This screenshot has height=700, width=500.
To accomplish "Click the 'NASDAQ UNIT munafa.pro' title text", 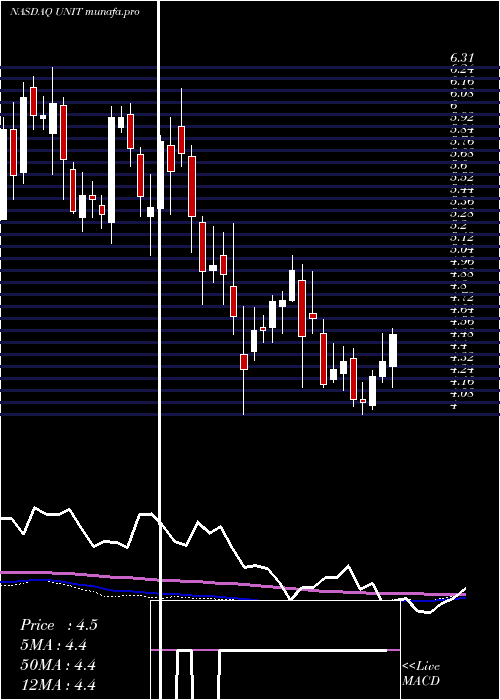I will pos(75,12).
